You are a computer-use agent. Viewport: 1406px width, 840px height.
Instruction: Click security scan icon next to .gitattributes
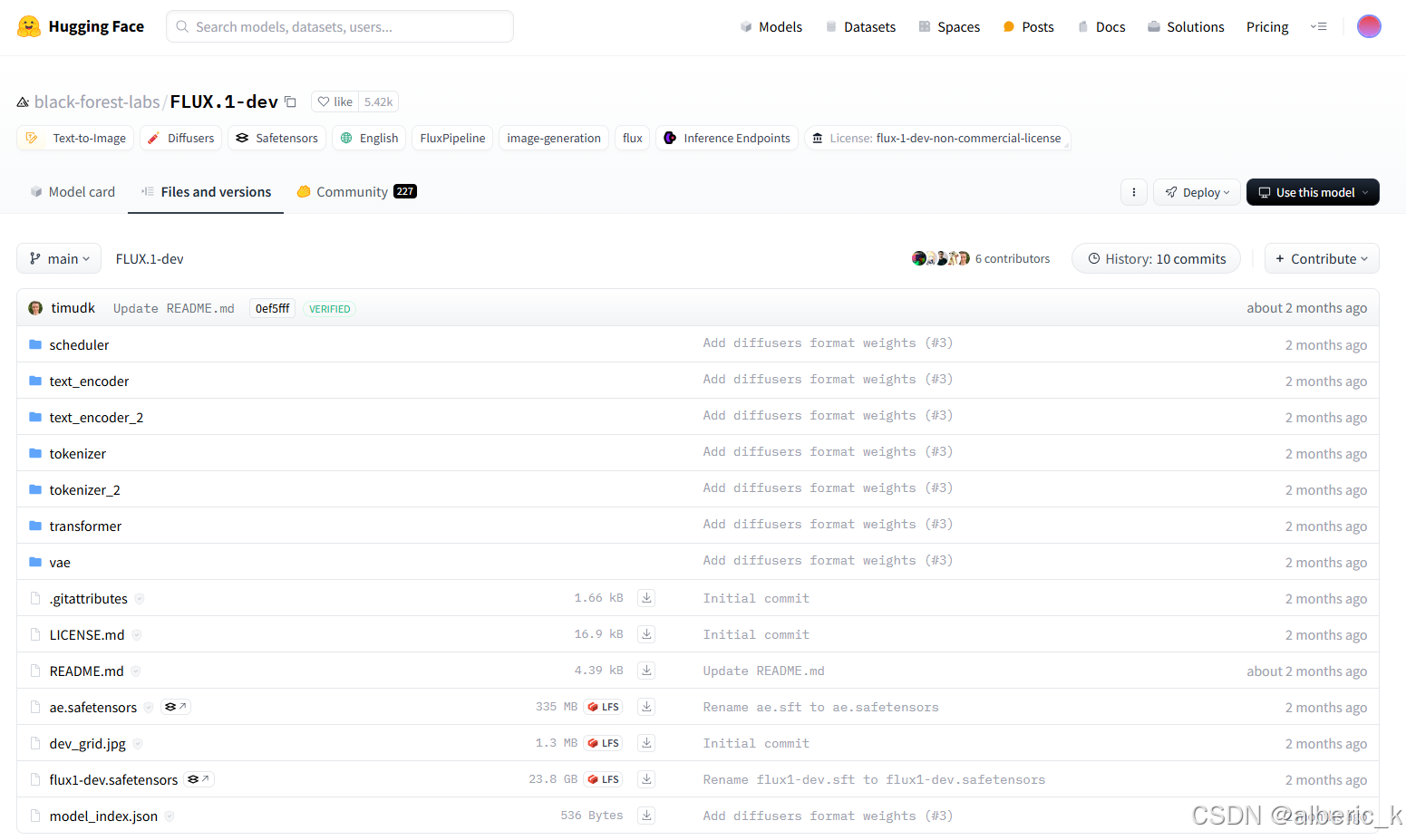click(x=140, y=599)
